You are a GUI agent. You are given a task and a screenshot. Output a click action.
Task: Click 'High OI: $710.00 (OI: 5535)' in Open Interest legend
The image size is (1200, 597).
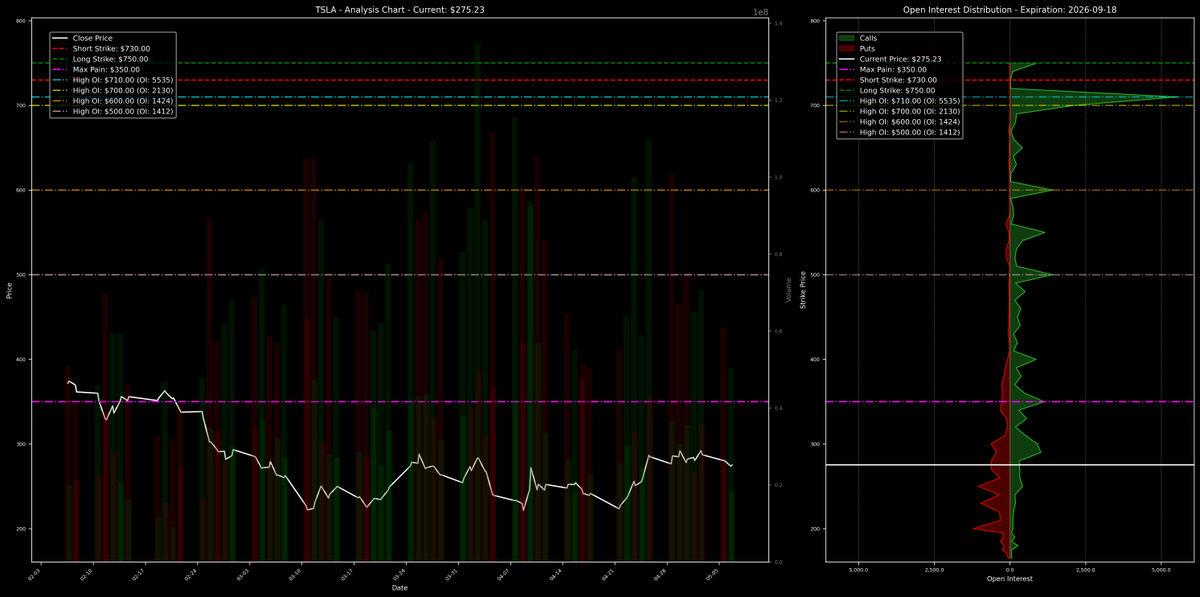[910, 101]
